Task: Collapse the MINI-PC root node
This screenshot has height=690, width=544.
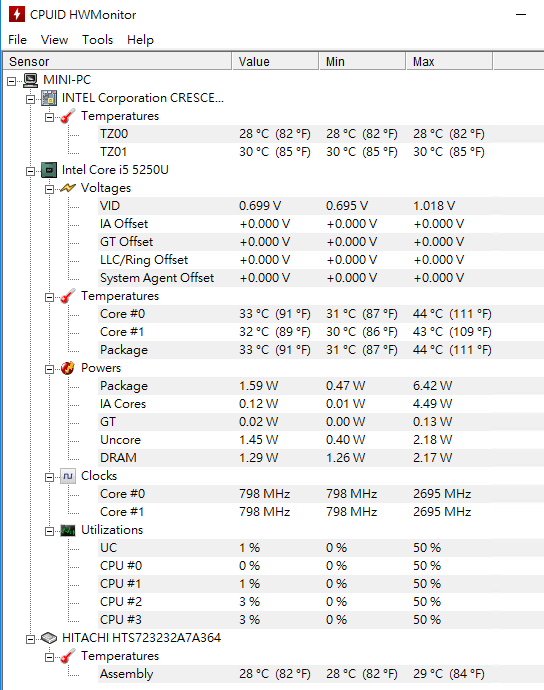Action: (11, 81)
